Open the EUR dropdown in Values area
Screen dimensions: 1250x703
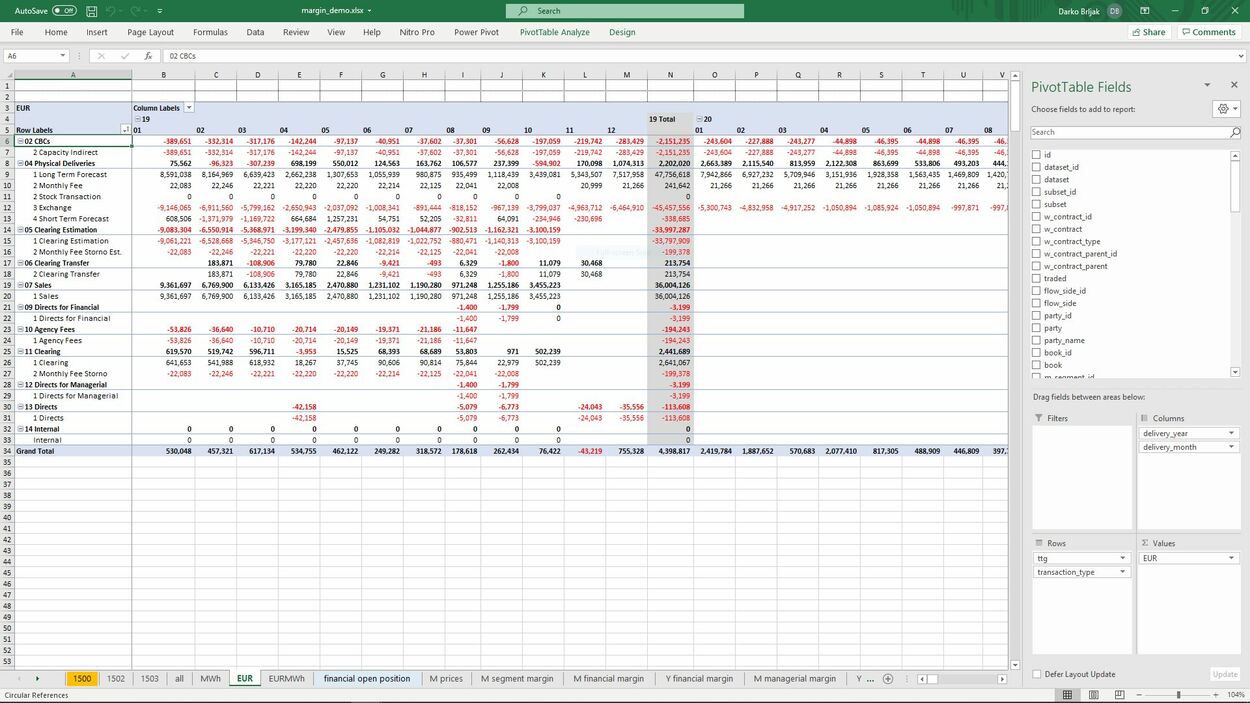coord(1231,557)
